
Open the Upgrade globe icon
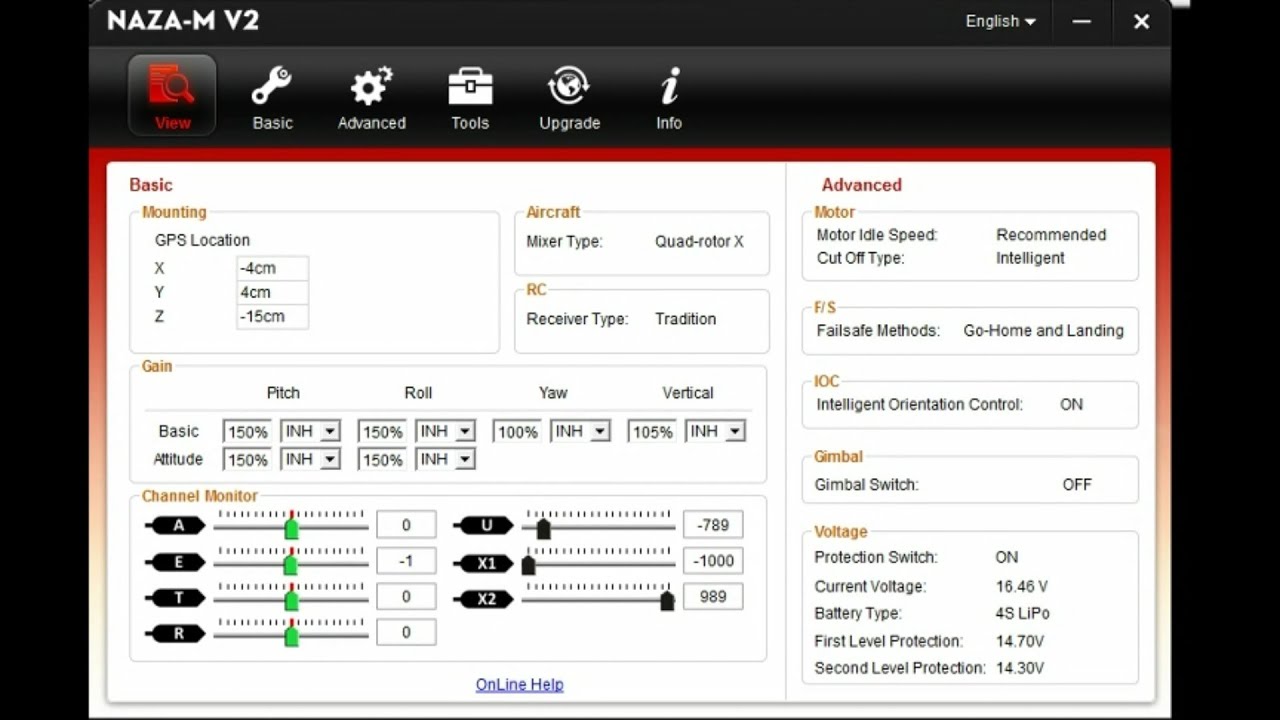[x=569, y=87]
